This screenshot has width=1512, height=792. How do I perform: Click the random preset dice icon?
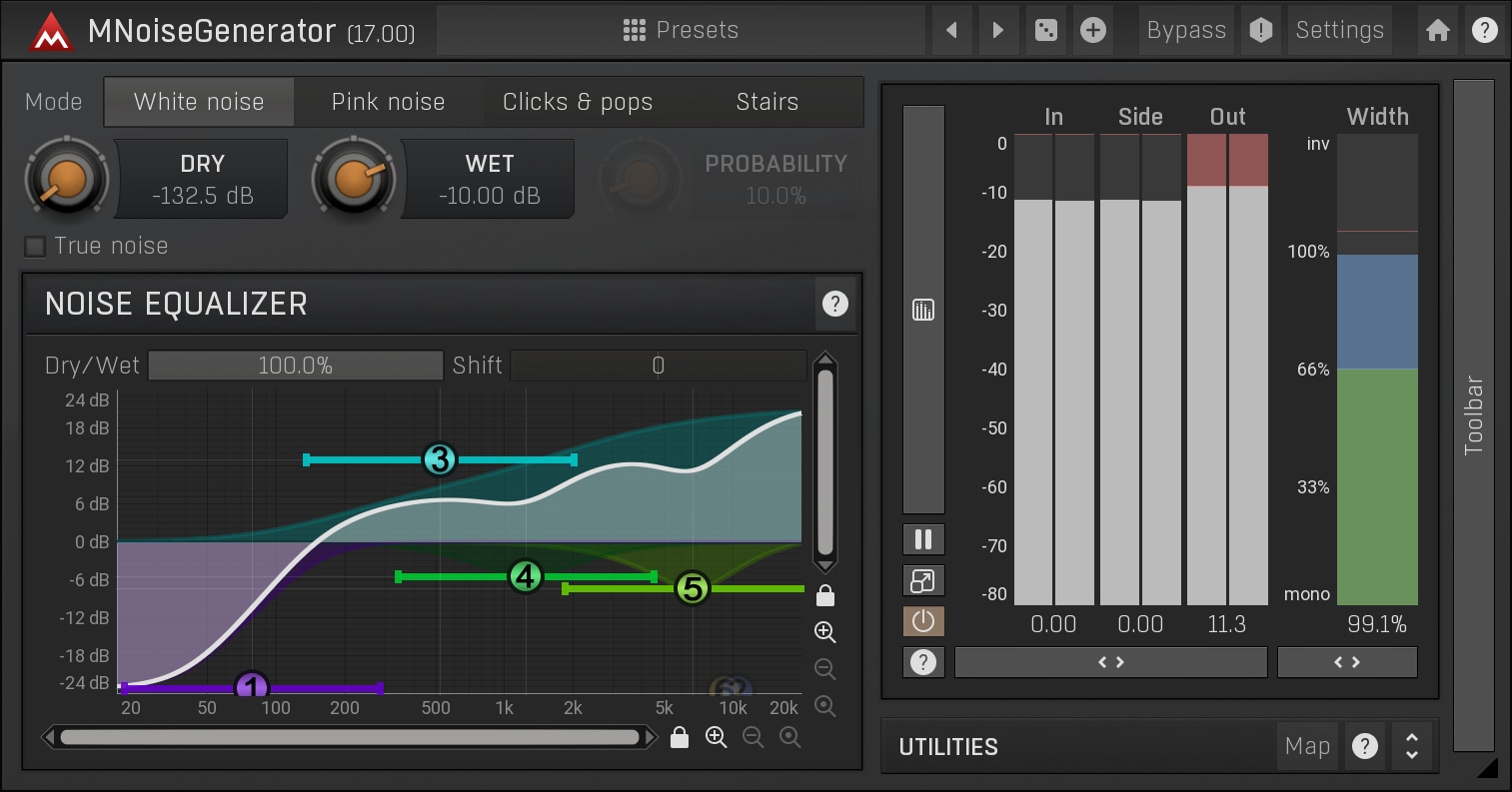click(x=1045, y=31)
